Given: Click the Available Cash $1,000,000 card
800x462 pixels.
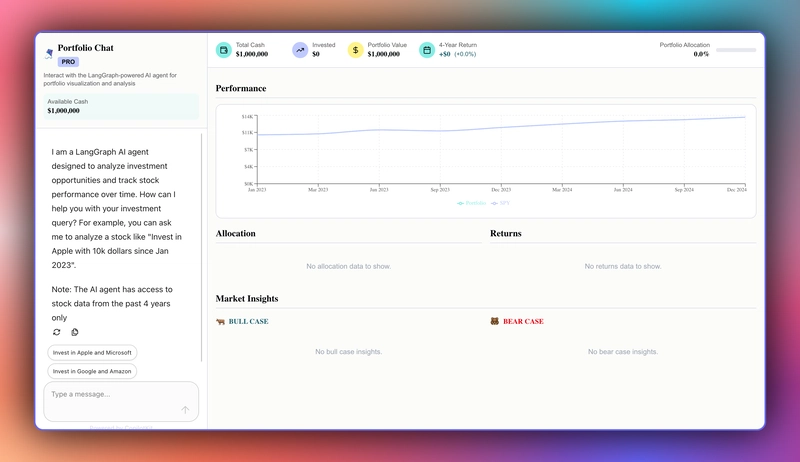Looking at the screenshot, I should [x=121, y=106].
